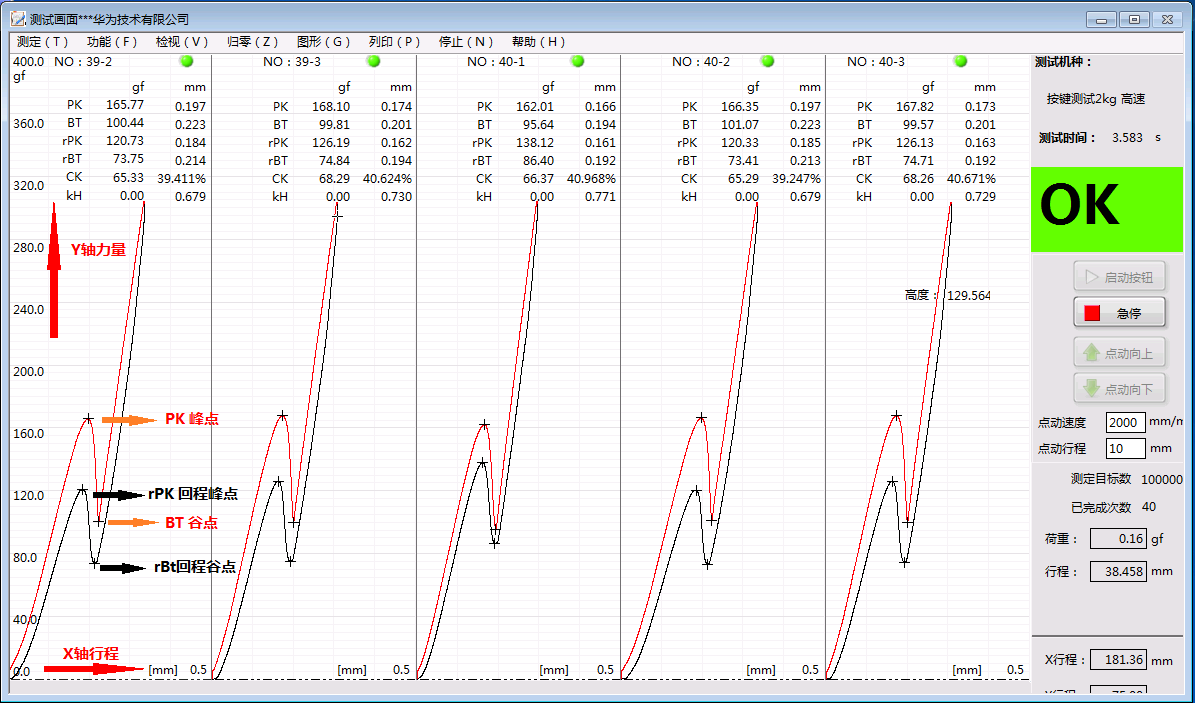Click green status indicator for NO: 39-3
Screen dimensions: 1195x703
click(373, 61)
